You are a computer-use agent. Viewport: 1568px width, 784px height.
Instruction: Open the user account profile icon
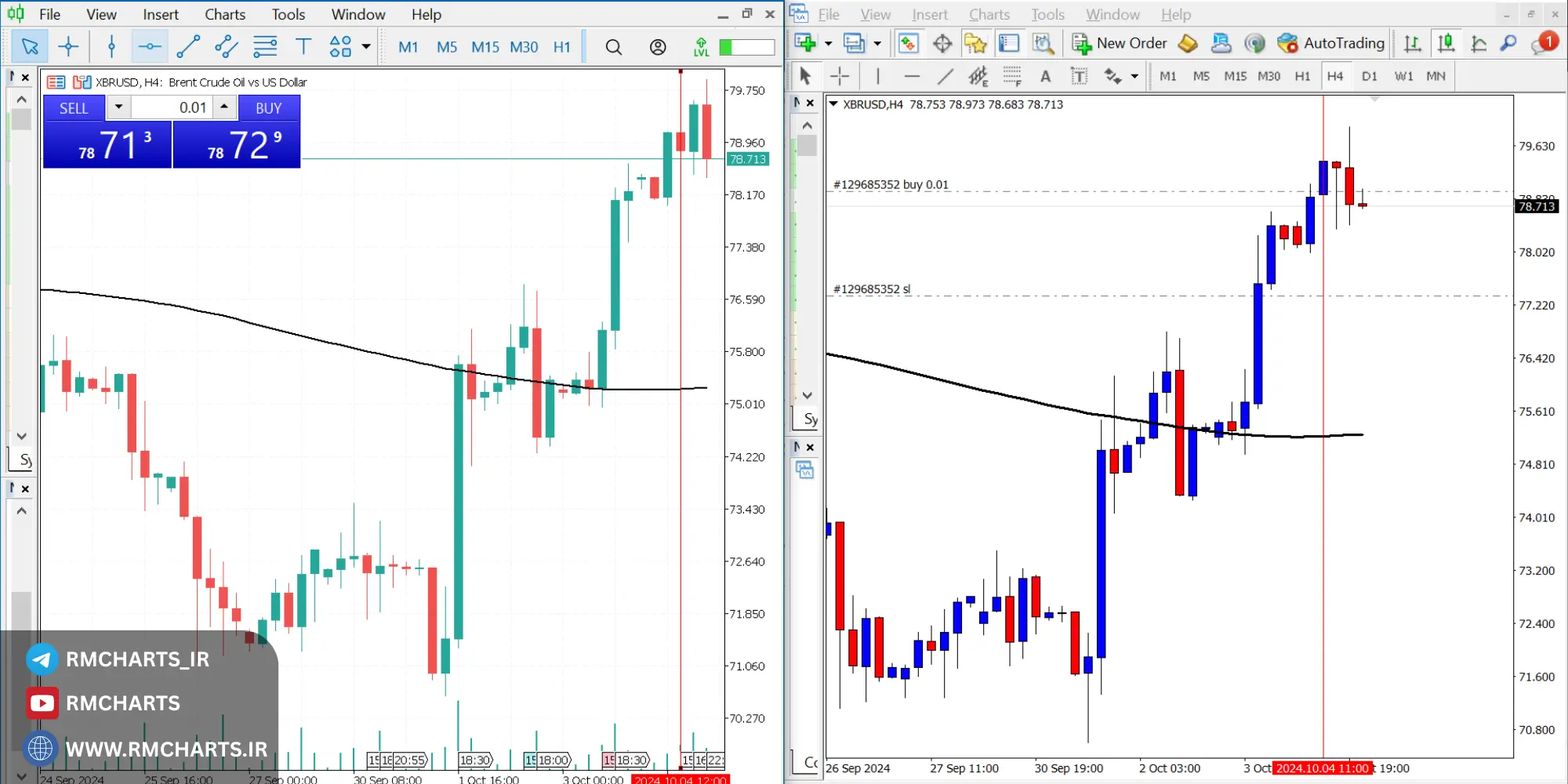(658, 47)
